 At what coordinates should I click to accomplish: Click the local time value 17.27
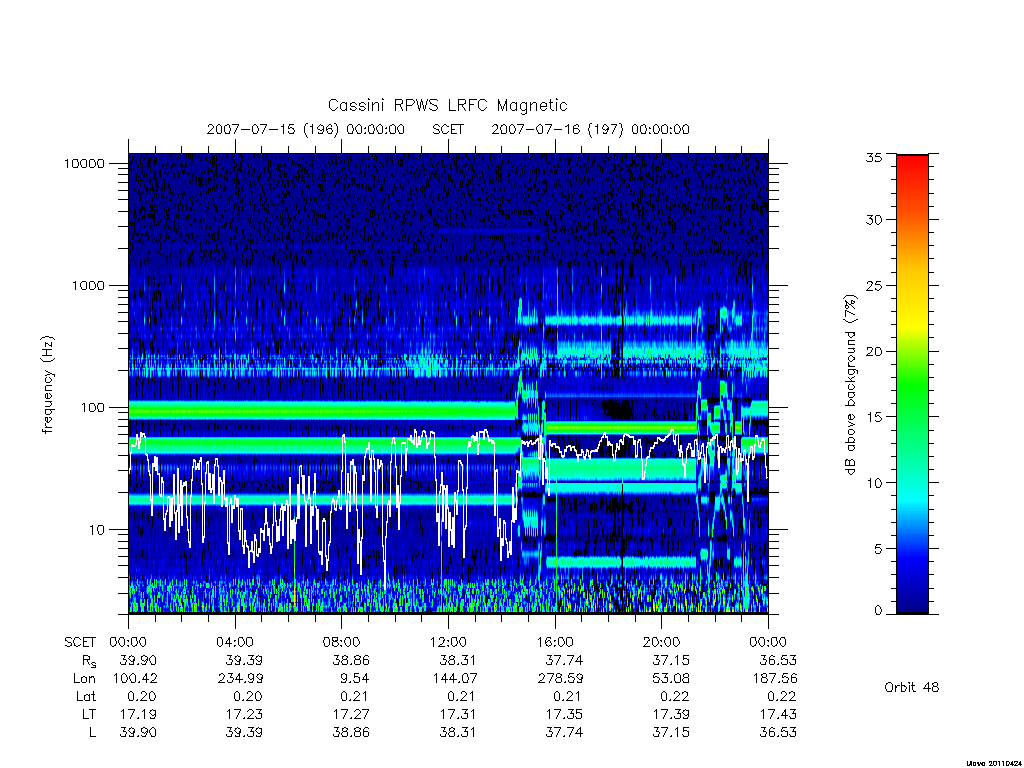(351, 714)
